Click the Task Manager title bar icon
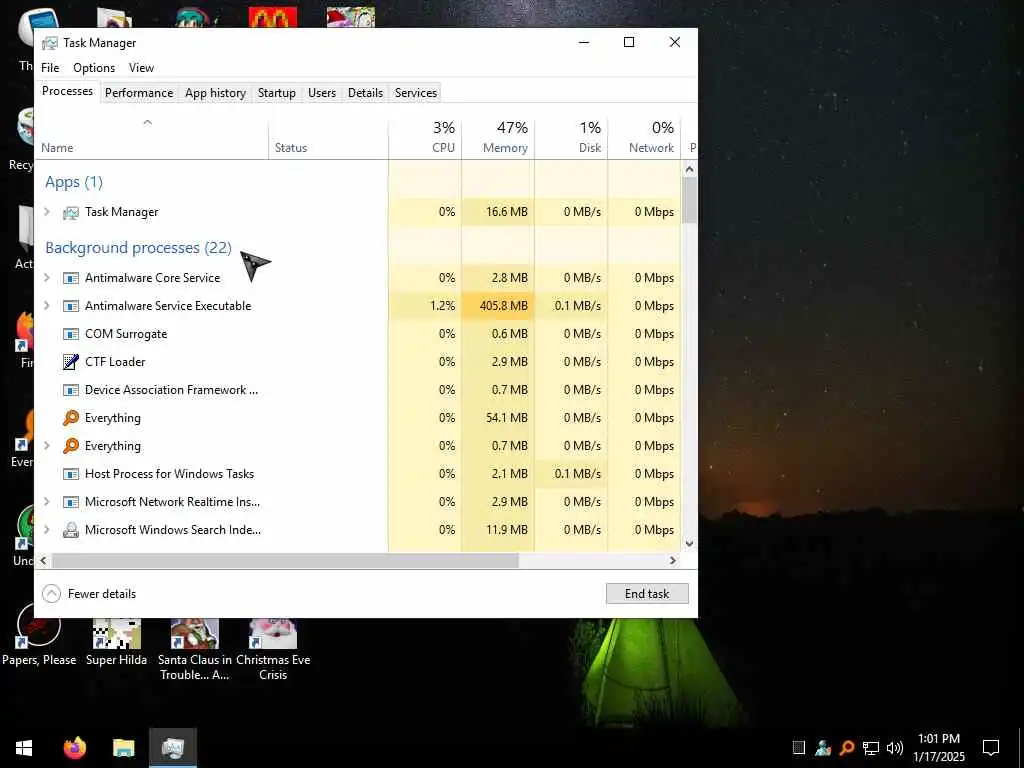Viewport: 1024px width, 768px height. coord(50,43)
